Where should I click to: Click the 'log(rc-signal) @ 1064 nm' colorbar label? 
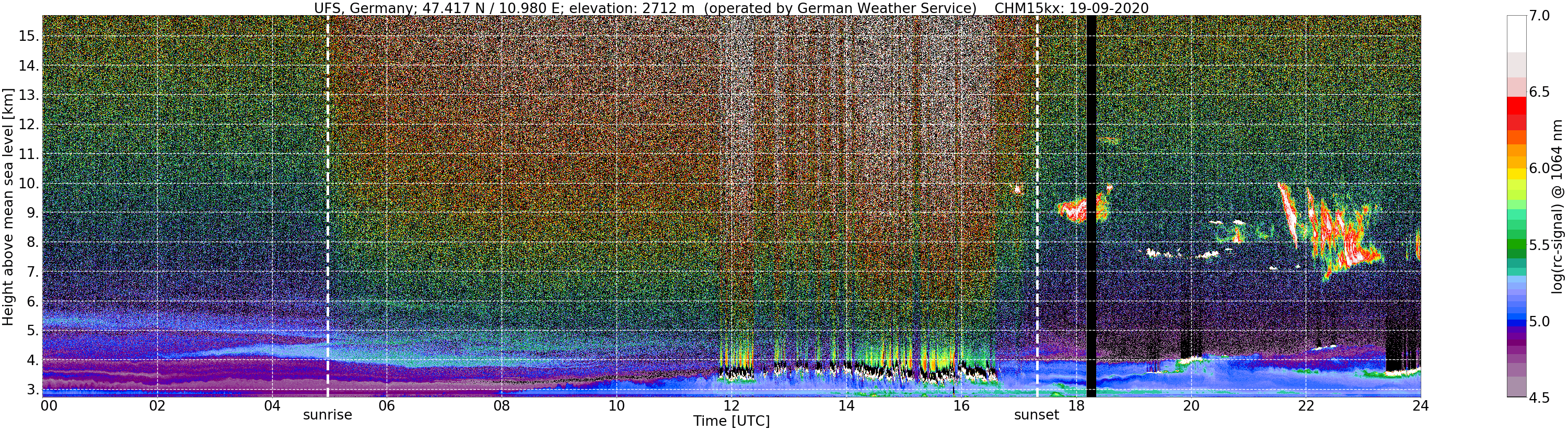1557,206
